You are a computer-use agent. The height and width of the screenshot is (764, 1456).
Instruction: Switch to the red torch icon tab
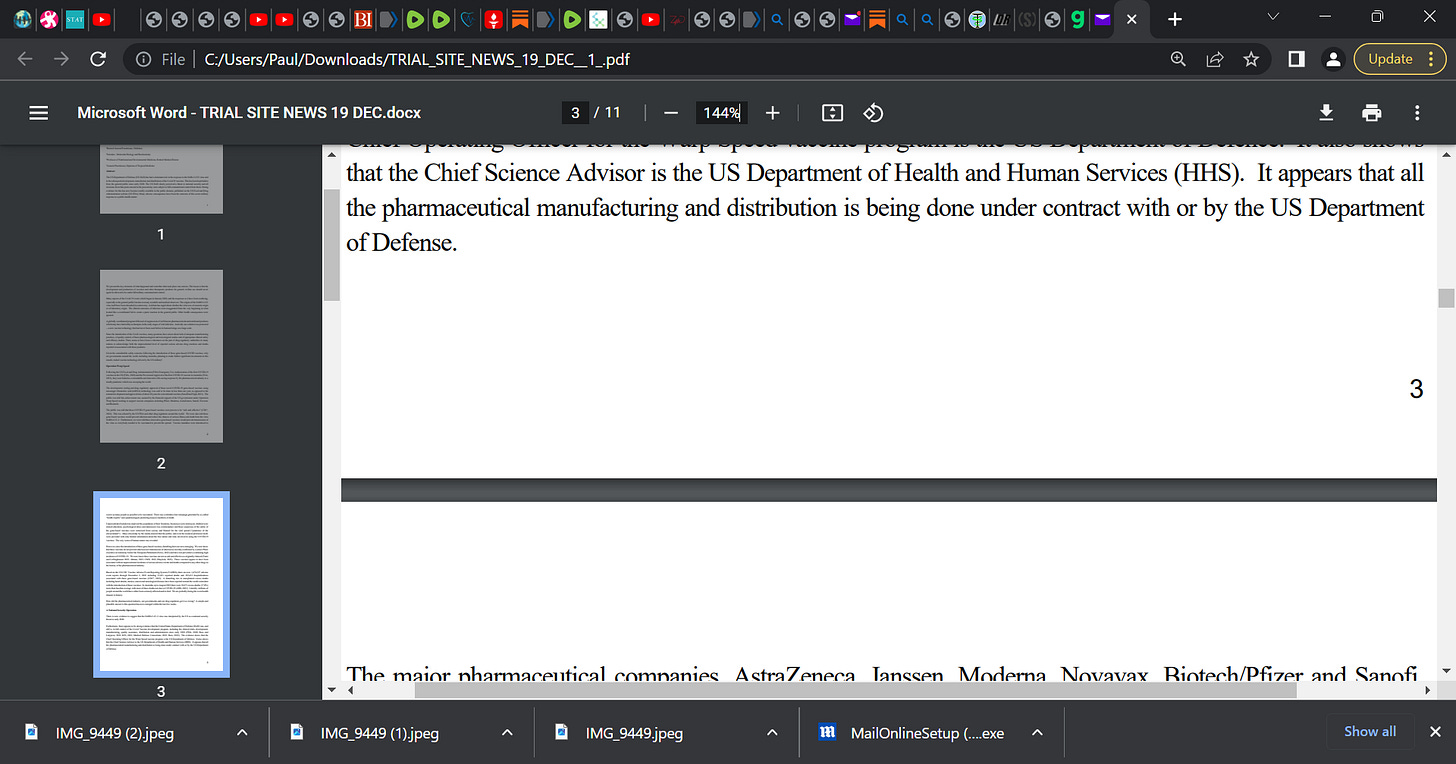click(x=493, y=18)
